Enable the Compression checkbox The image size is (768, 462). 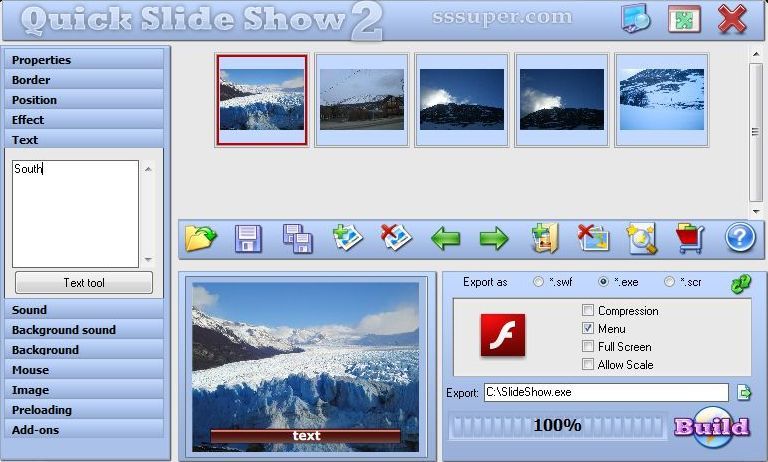[x=588, y=310]
